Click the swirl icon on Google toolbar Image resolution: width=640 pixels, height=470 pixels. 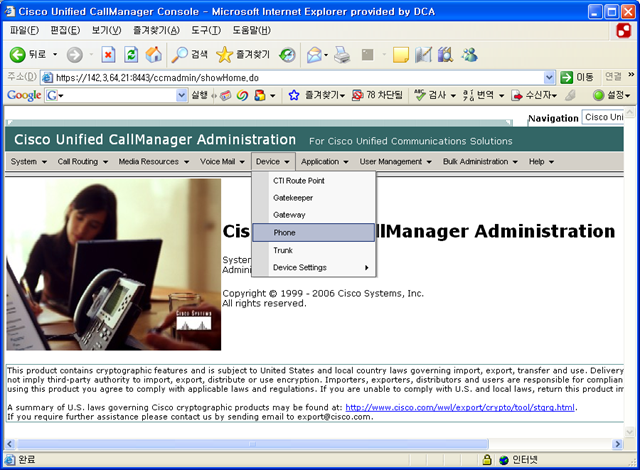pyautogui.click(x=242, y=95)
